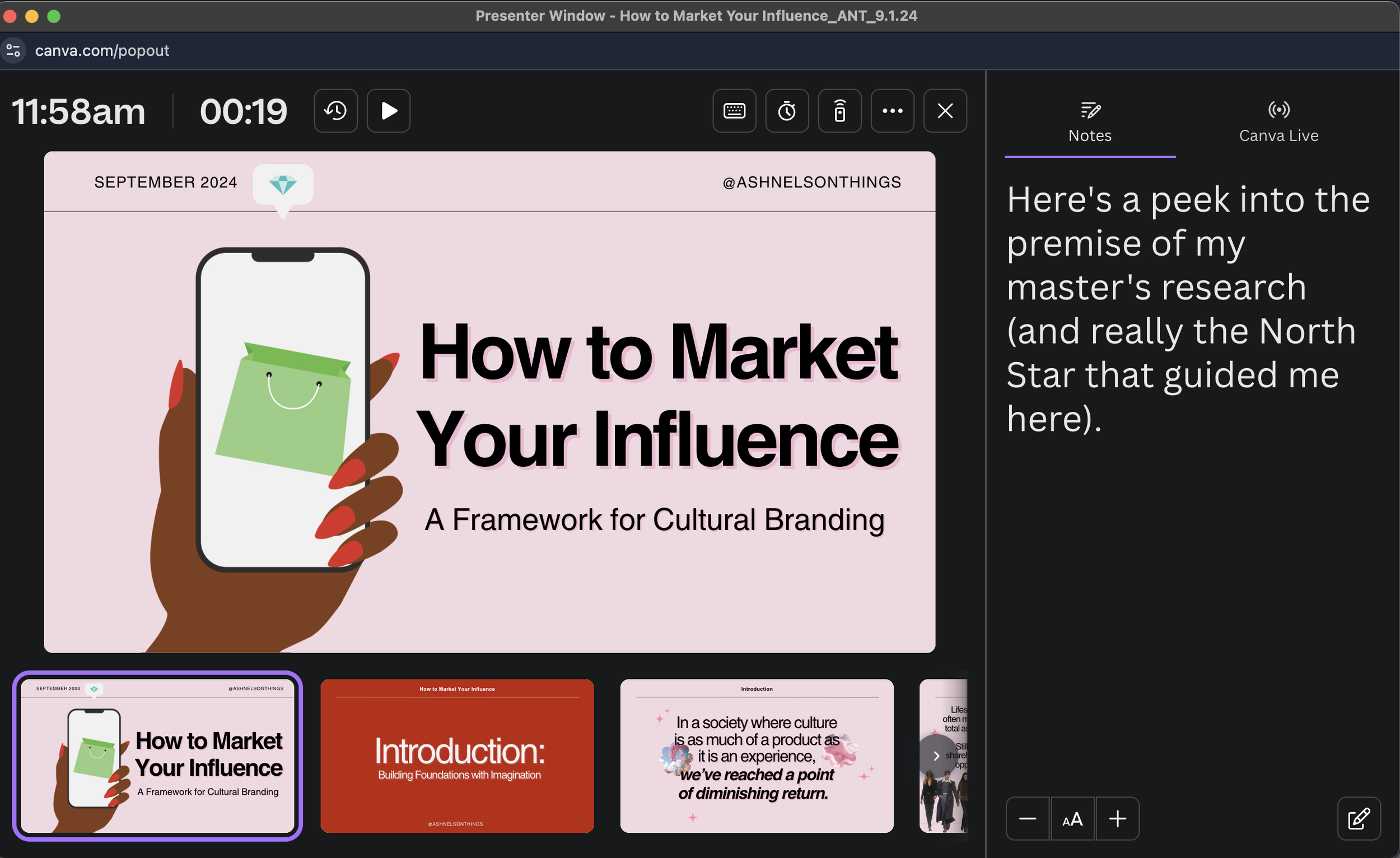1400x858 pixels.
Task: Select the How to Market title thumbnail
Action: tap(157, 755)
